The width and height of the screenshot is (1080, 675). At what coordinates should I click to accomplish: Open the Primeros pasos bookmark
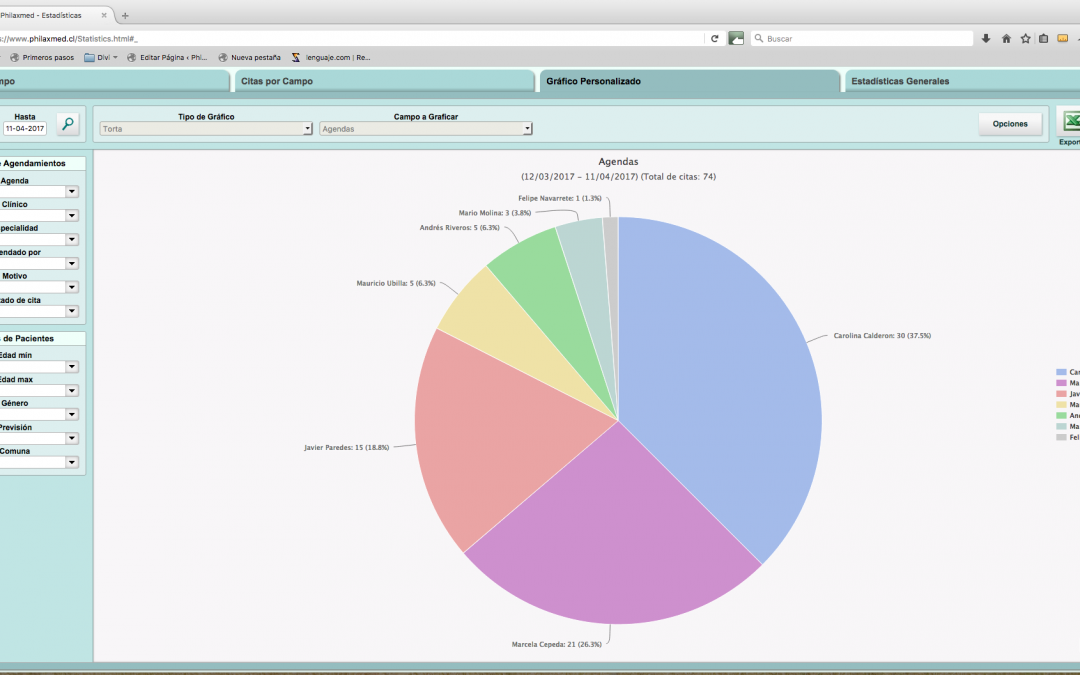pos(41,58)
